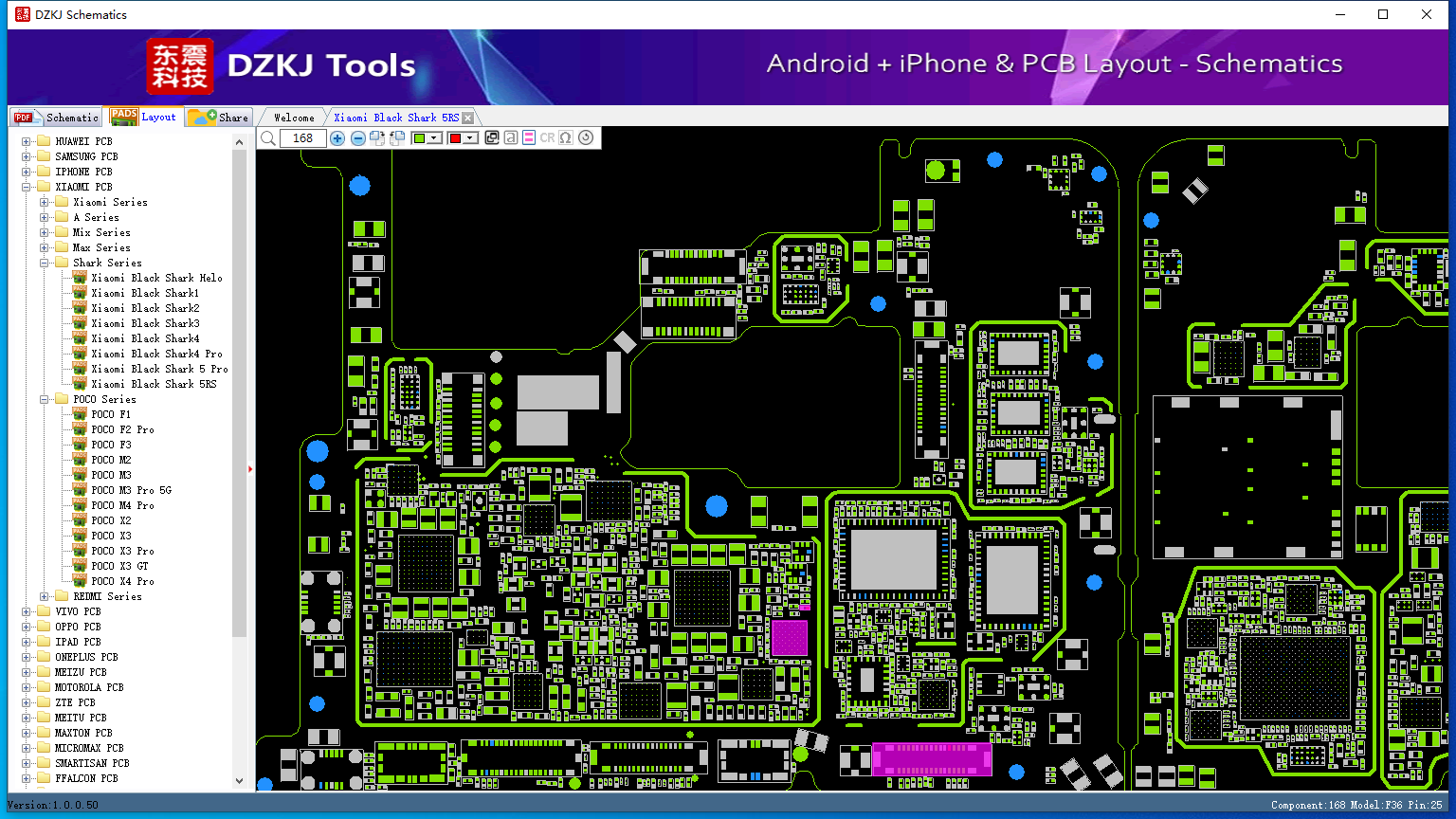
Task: Click the Version:1.0.0.50 status text
Action: [x=53, y=806]
